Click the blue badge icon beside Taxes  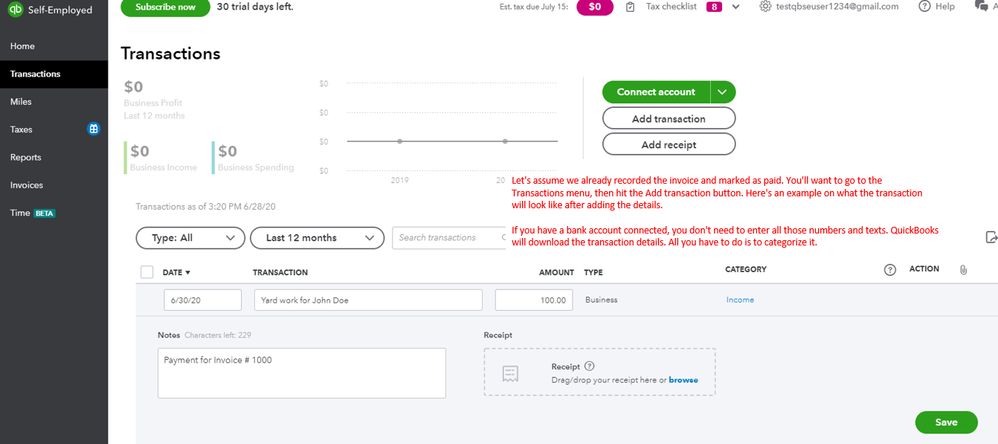click(x=93, y=129)
